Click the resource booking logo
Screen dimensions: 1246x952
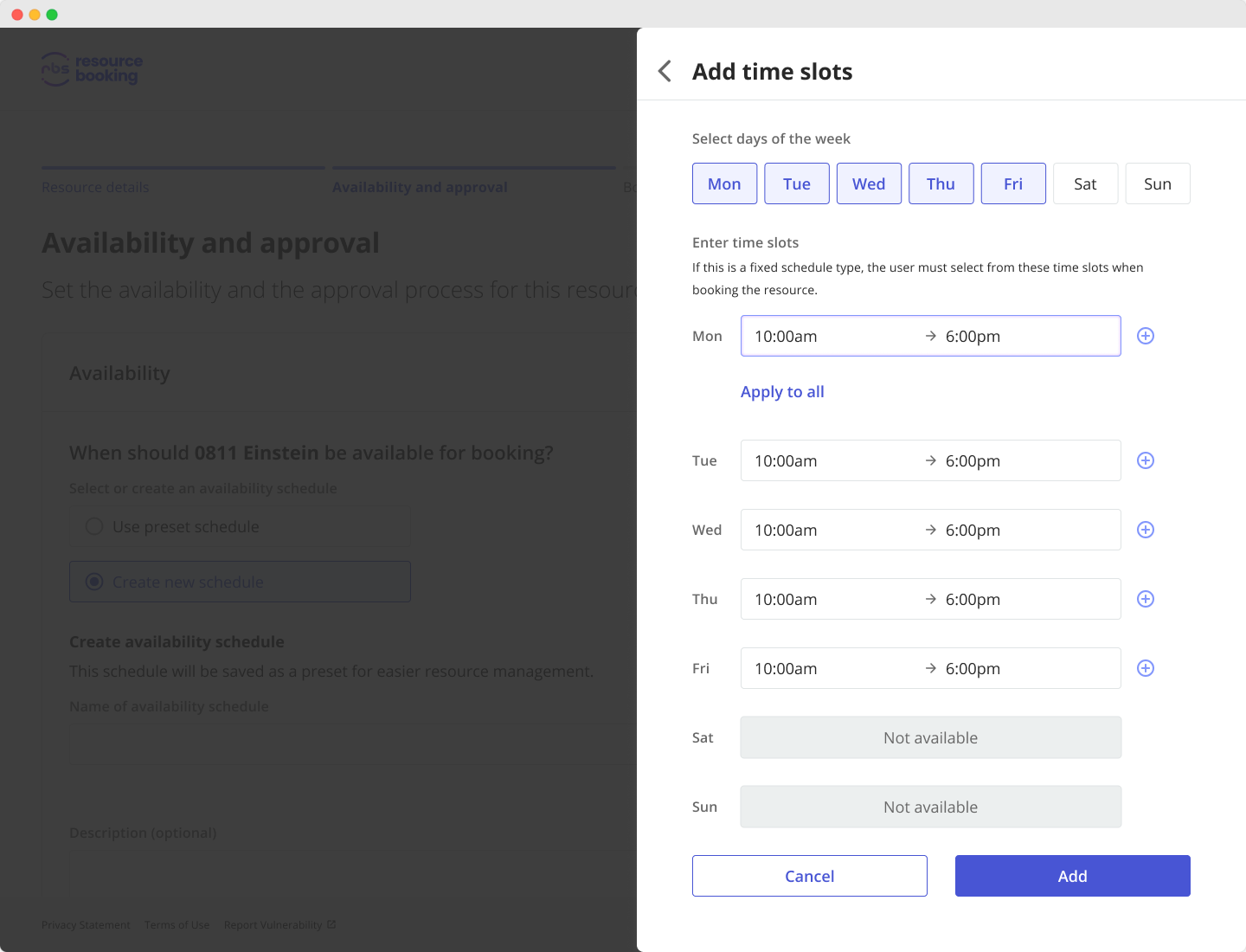coord(91,69)
